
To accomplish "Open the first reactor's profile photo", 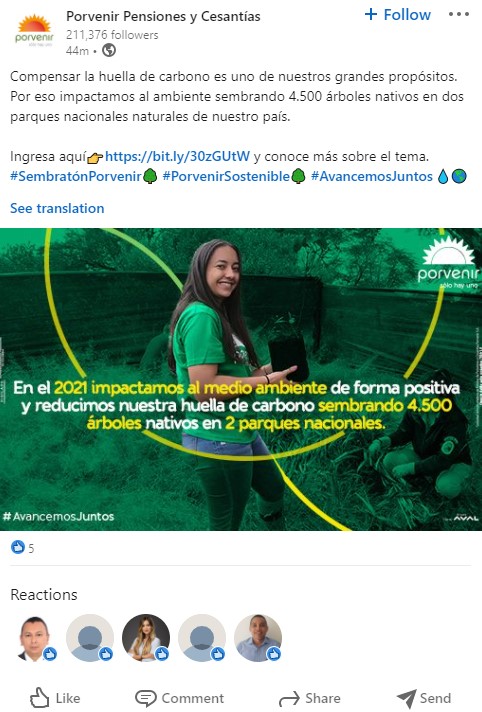I will click(34, 638).
